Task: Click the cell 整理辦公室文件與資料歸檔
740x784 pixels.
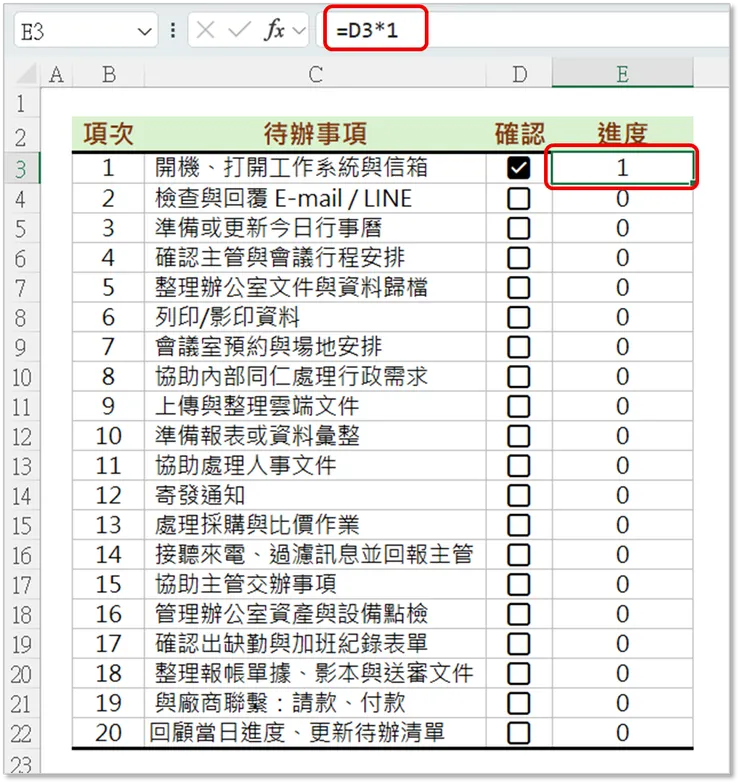Action: pos(315,288)
